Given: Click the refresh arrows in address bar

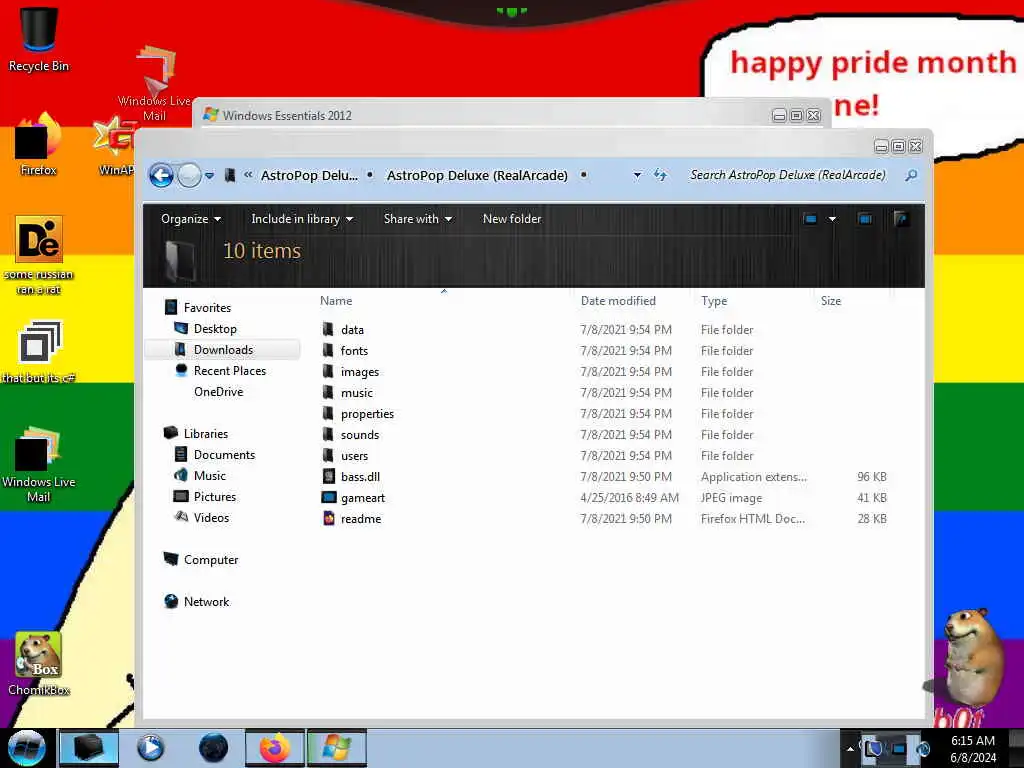Looking at the screenshot, I should [x=660, y=175].
